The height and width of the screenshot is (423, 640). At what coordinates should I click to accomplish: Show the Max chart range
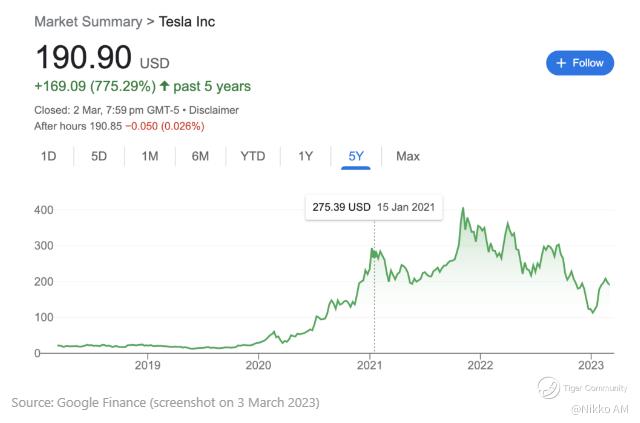click(408, 156)
